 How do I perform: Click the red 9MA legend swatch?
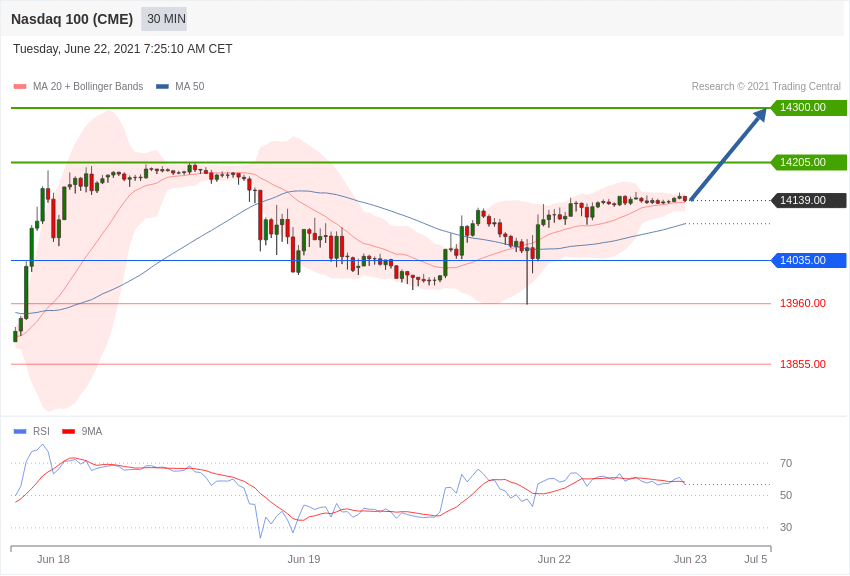coord(69,431)
